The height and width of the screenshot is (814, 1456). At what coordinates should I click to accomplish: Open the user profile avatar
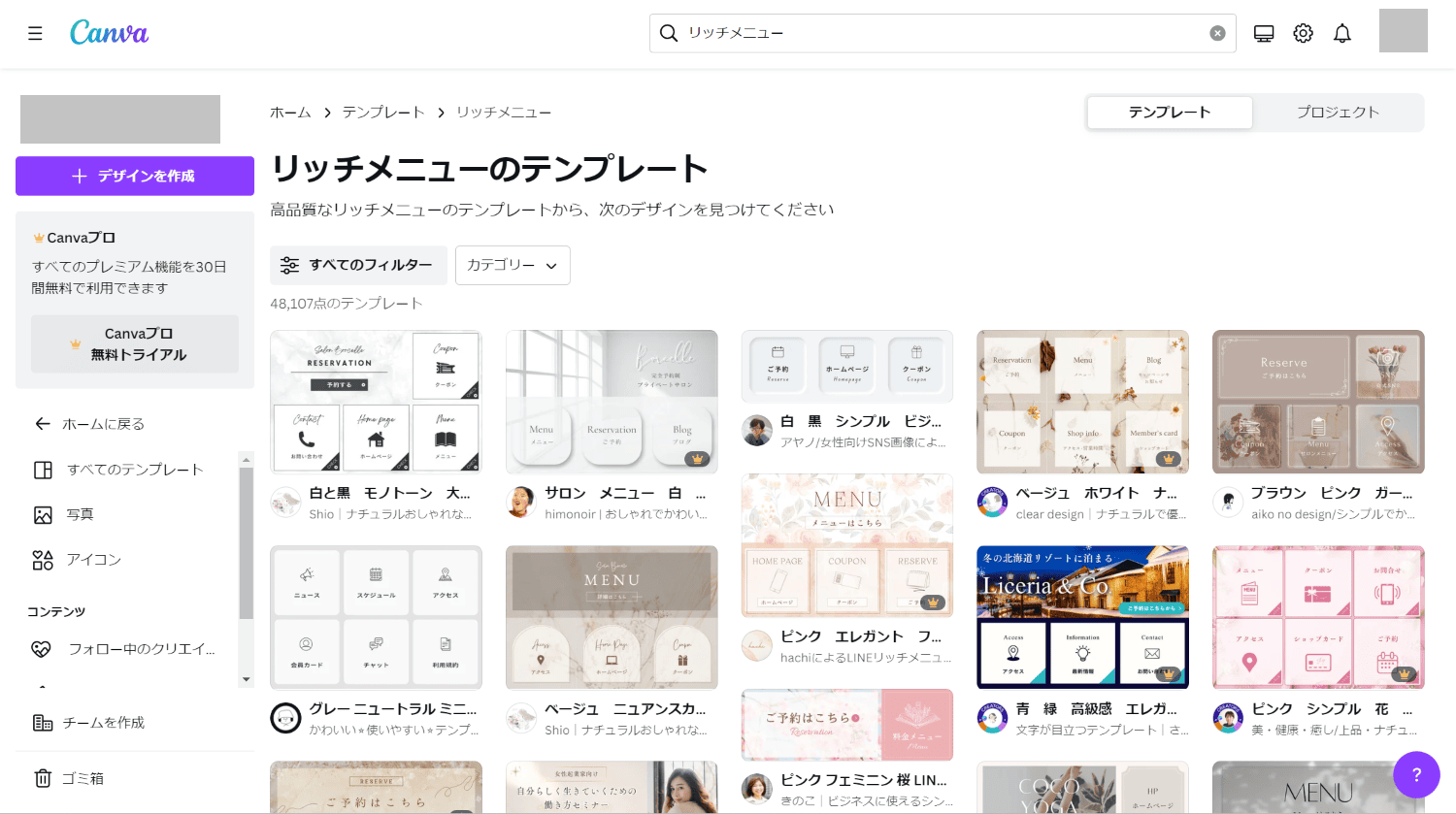pyautogui.click(x=1403, y=31)
